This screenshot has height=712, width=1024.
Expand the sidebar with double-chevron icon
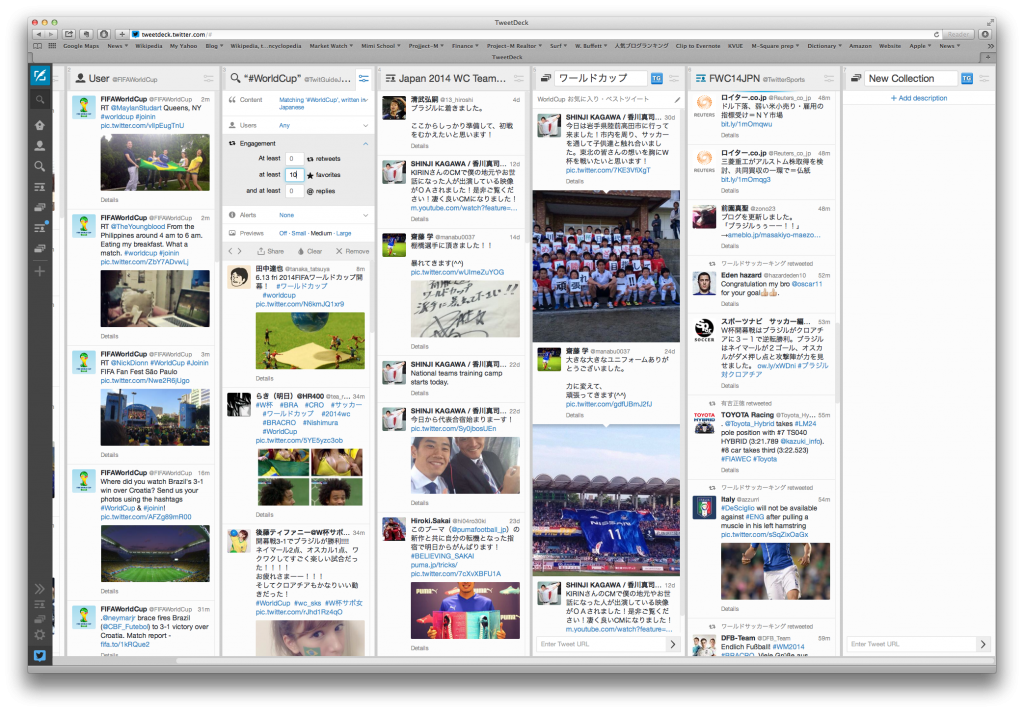click(40, 588)
